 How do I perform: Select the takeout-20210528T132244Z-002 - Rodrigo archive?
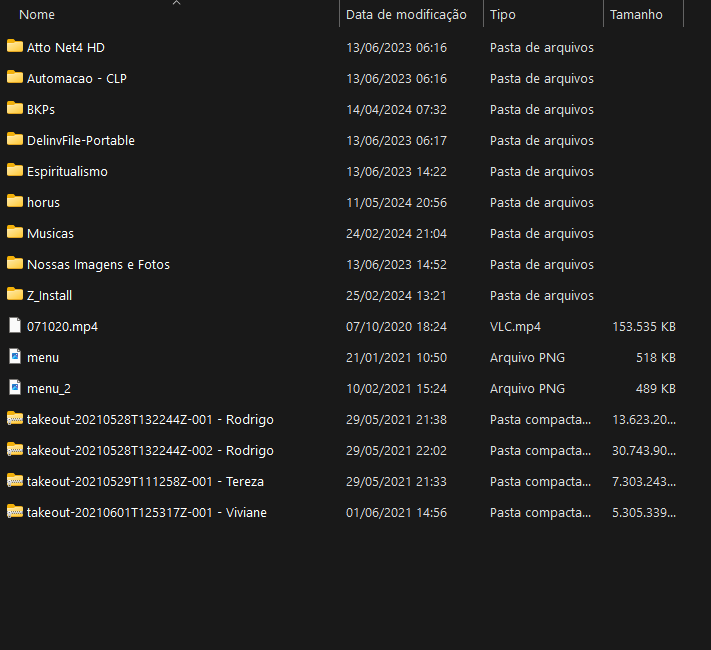[150, 450]
